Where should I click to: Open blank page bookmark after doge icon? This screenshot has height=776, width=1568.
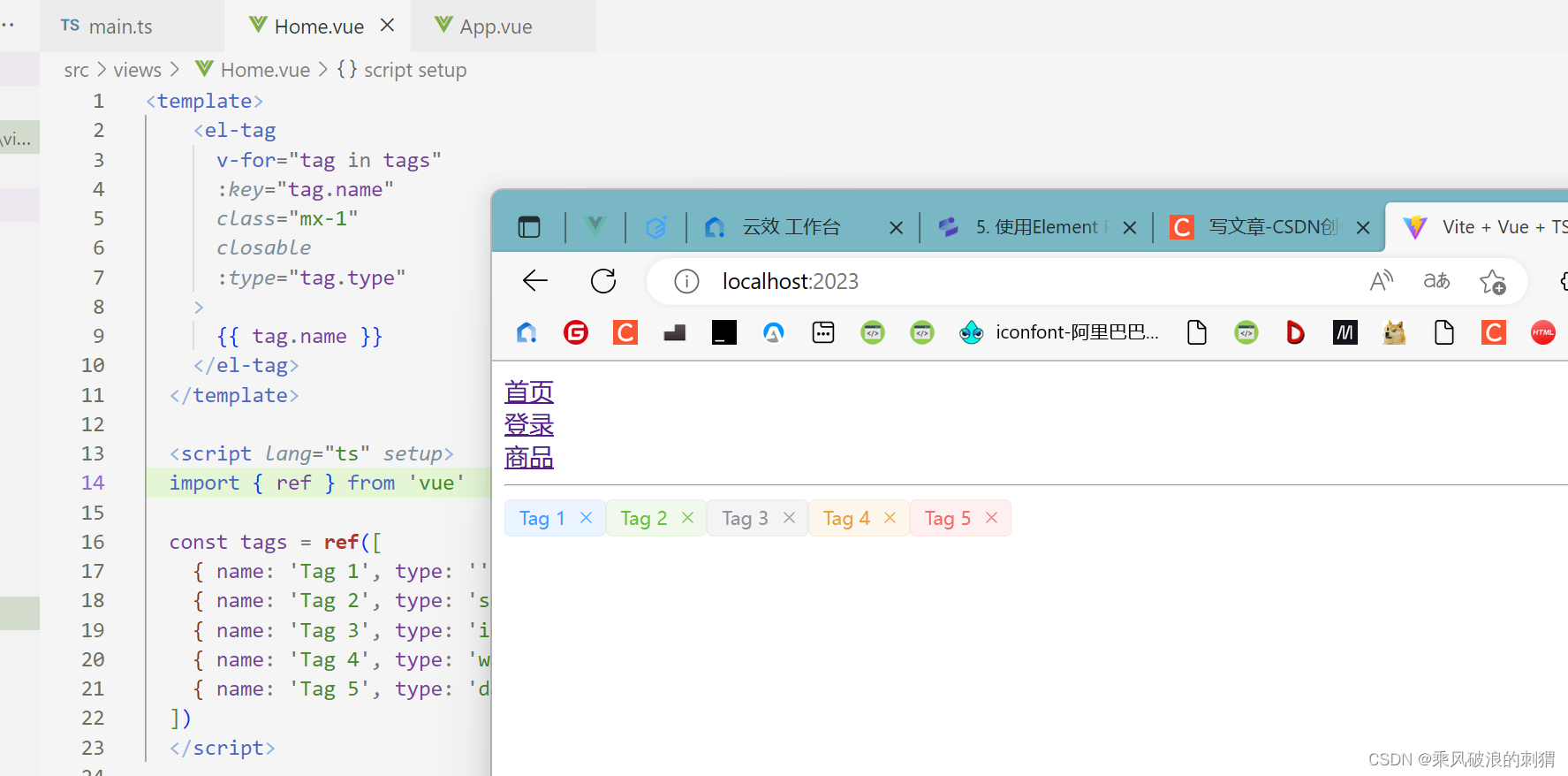click(1444, 332)
